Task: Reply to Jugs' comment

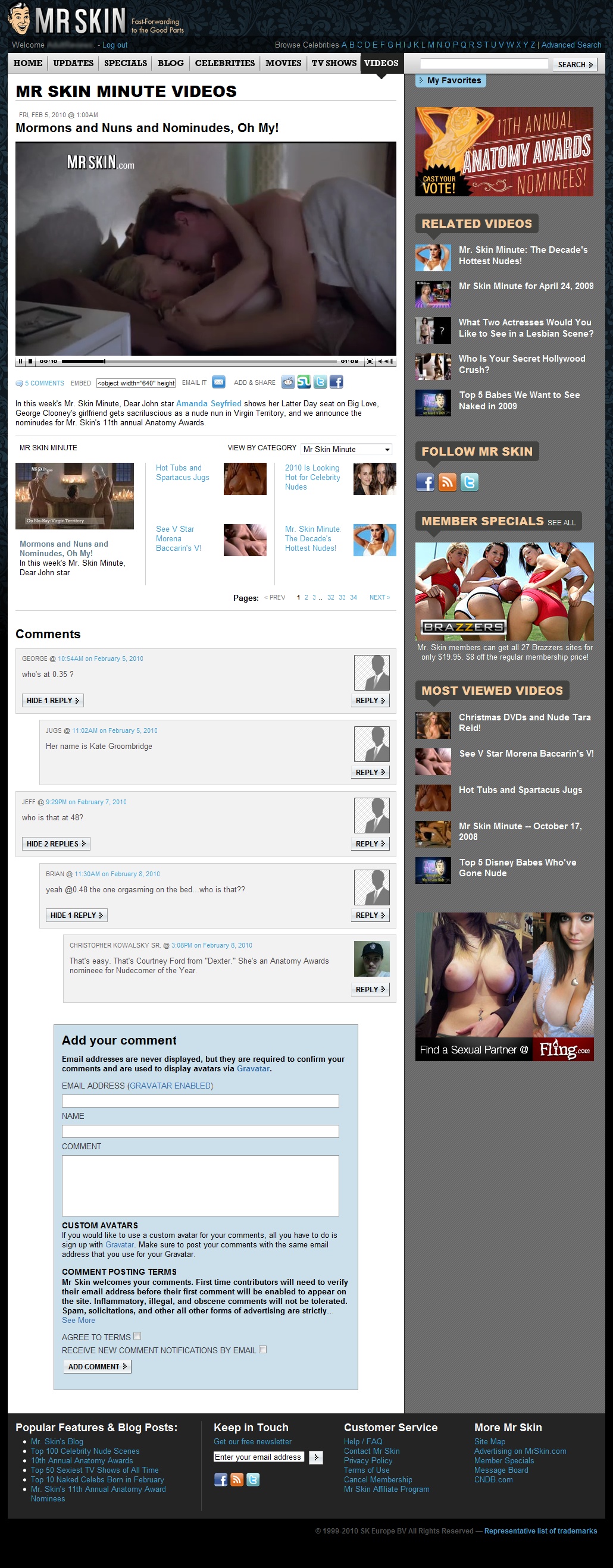Action: tap(370, 773)
